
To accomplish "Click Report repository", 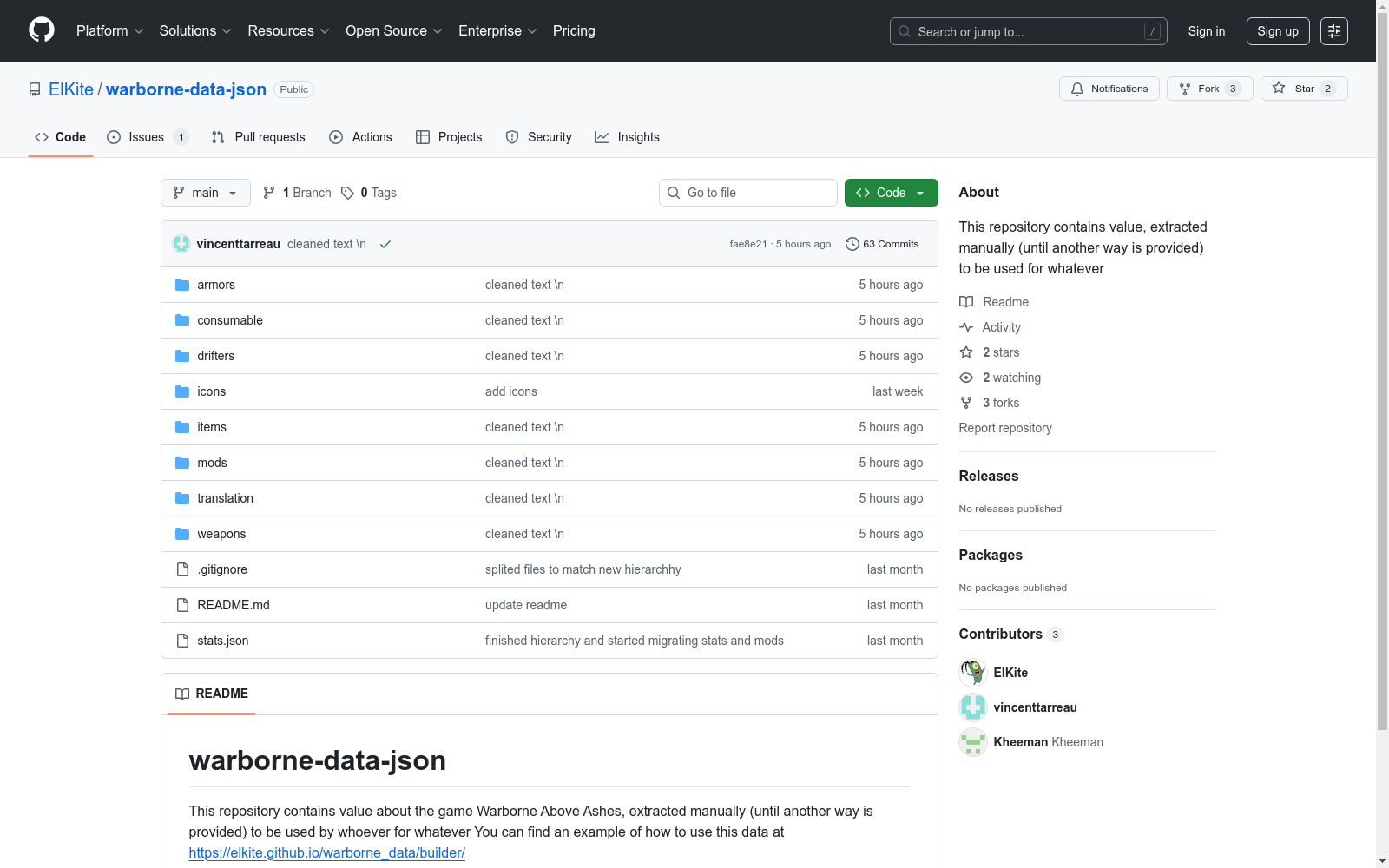I will click(1005, 428).
